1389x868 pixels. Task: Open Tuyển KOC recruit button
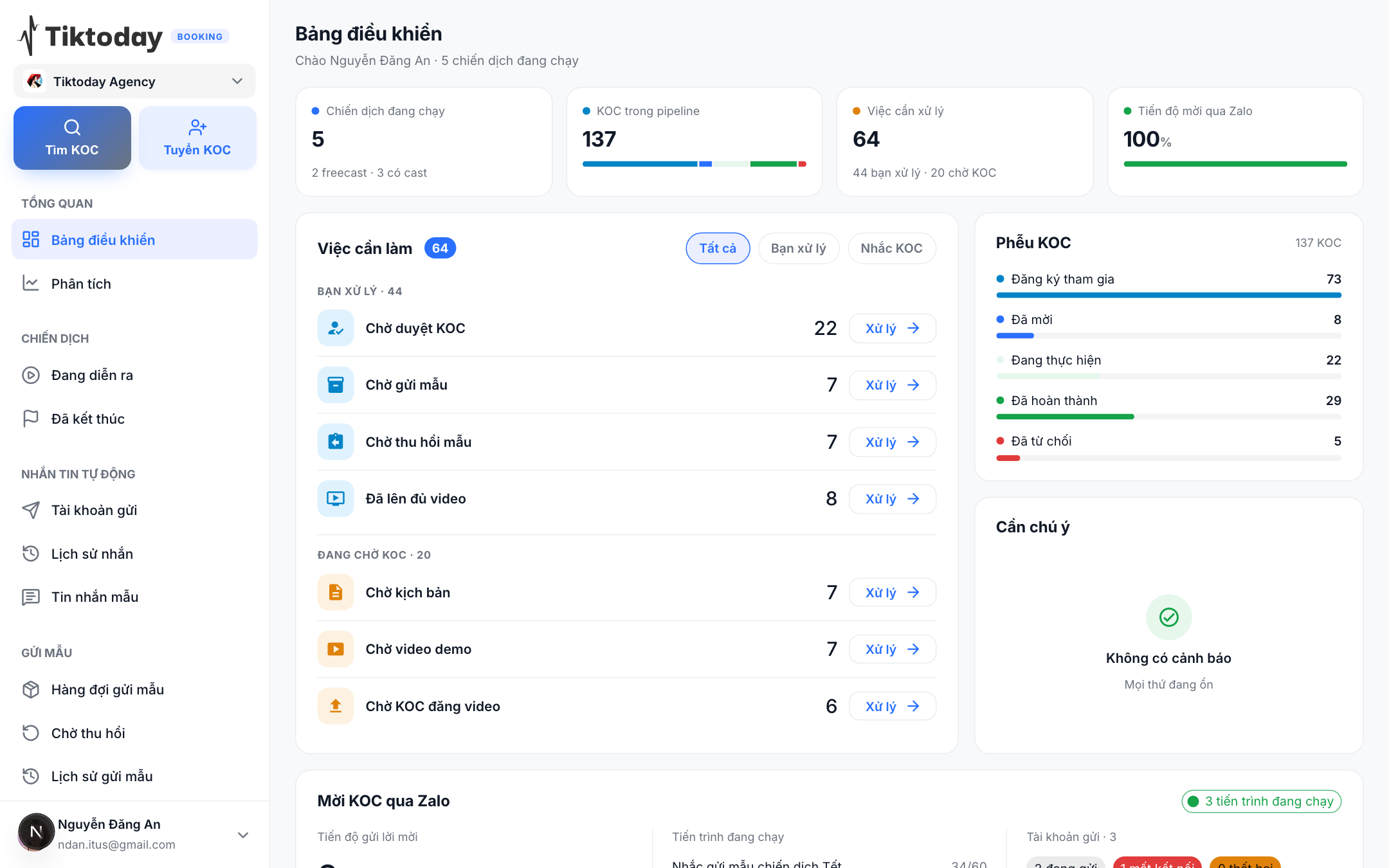[197, 138]
